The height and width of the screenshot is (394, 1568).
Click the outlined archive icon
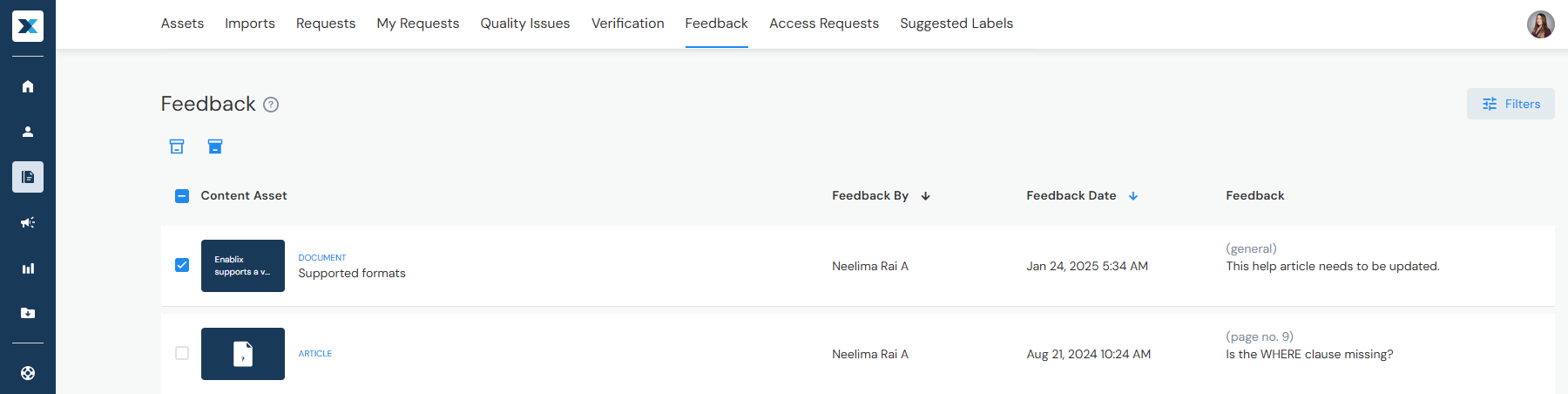[177, 146]
